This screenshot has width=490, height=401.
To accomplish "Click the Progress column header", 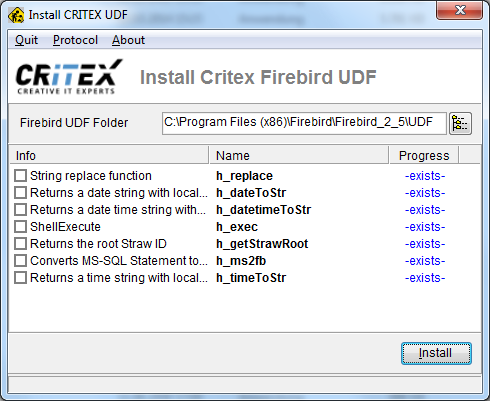I will coord(424,155).
